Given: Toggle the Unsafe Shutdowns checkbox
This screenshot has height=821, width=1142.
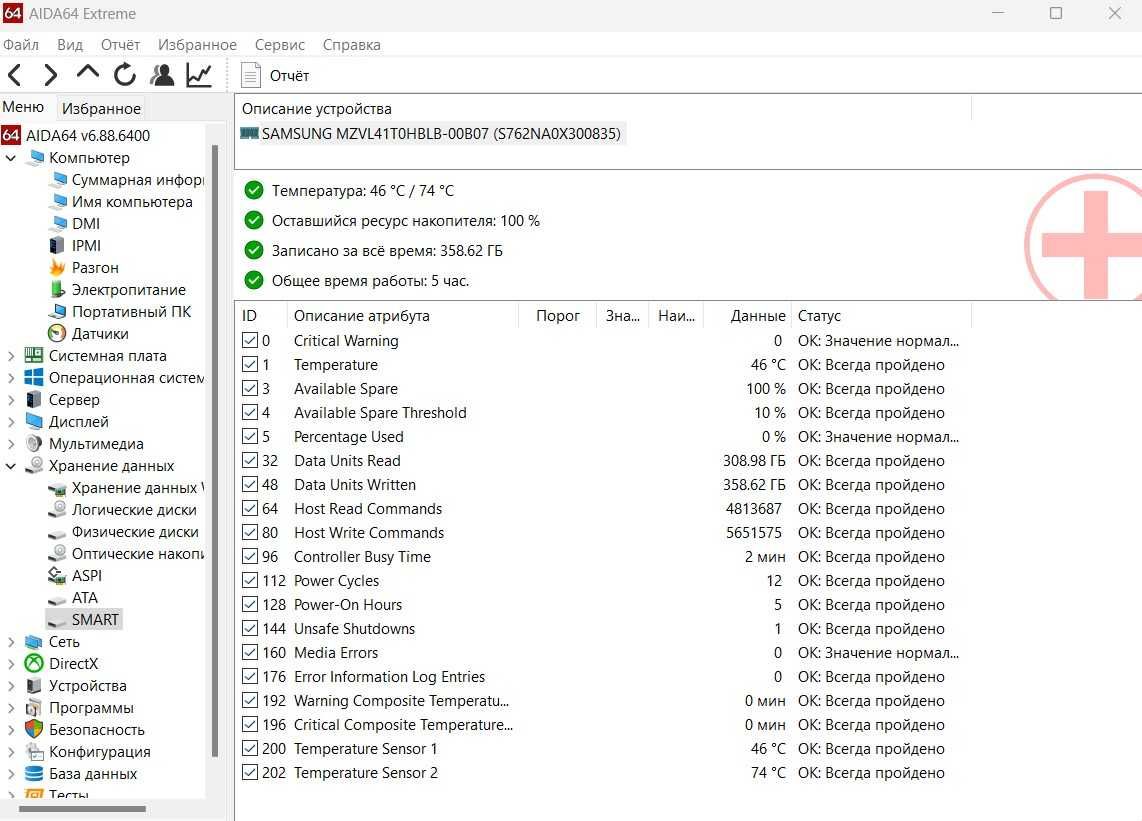Looking at the screenshot, I should click(250, 629).
